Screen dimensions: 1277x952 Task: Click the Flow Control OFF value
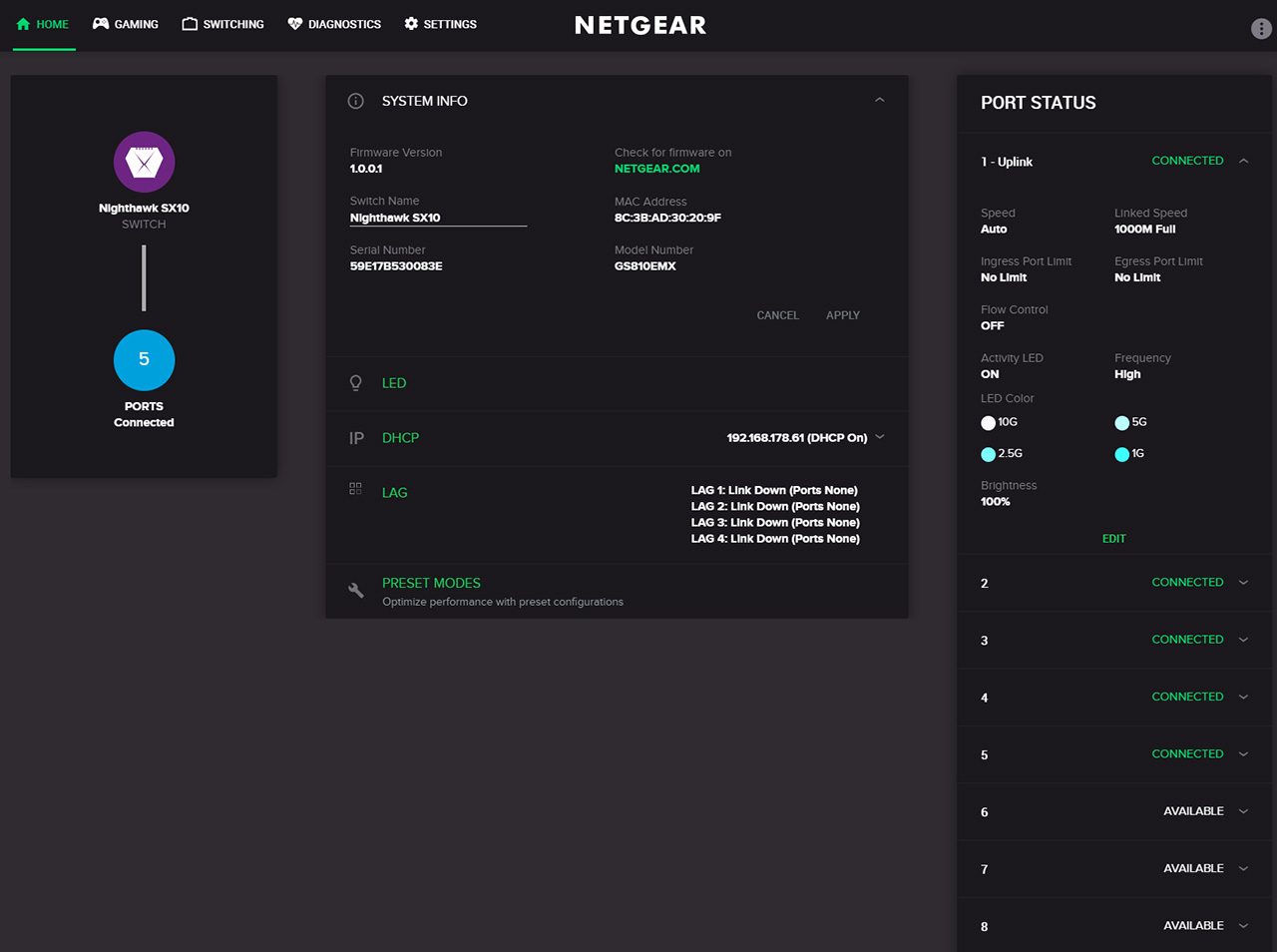click(x=992, y=326)
